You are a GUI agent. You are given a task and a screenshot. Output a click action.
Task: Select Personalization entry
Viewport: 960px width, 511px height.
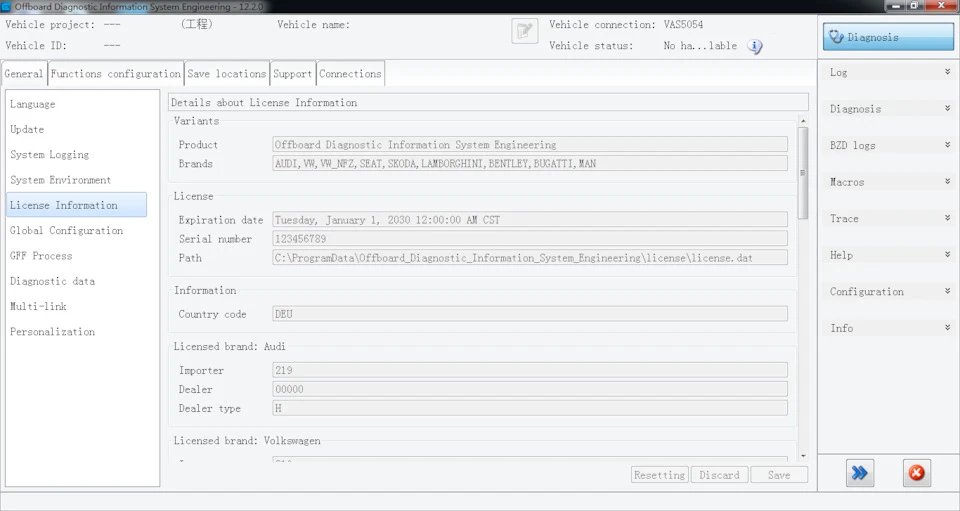pos(52,332)
